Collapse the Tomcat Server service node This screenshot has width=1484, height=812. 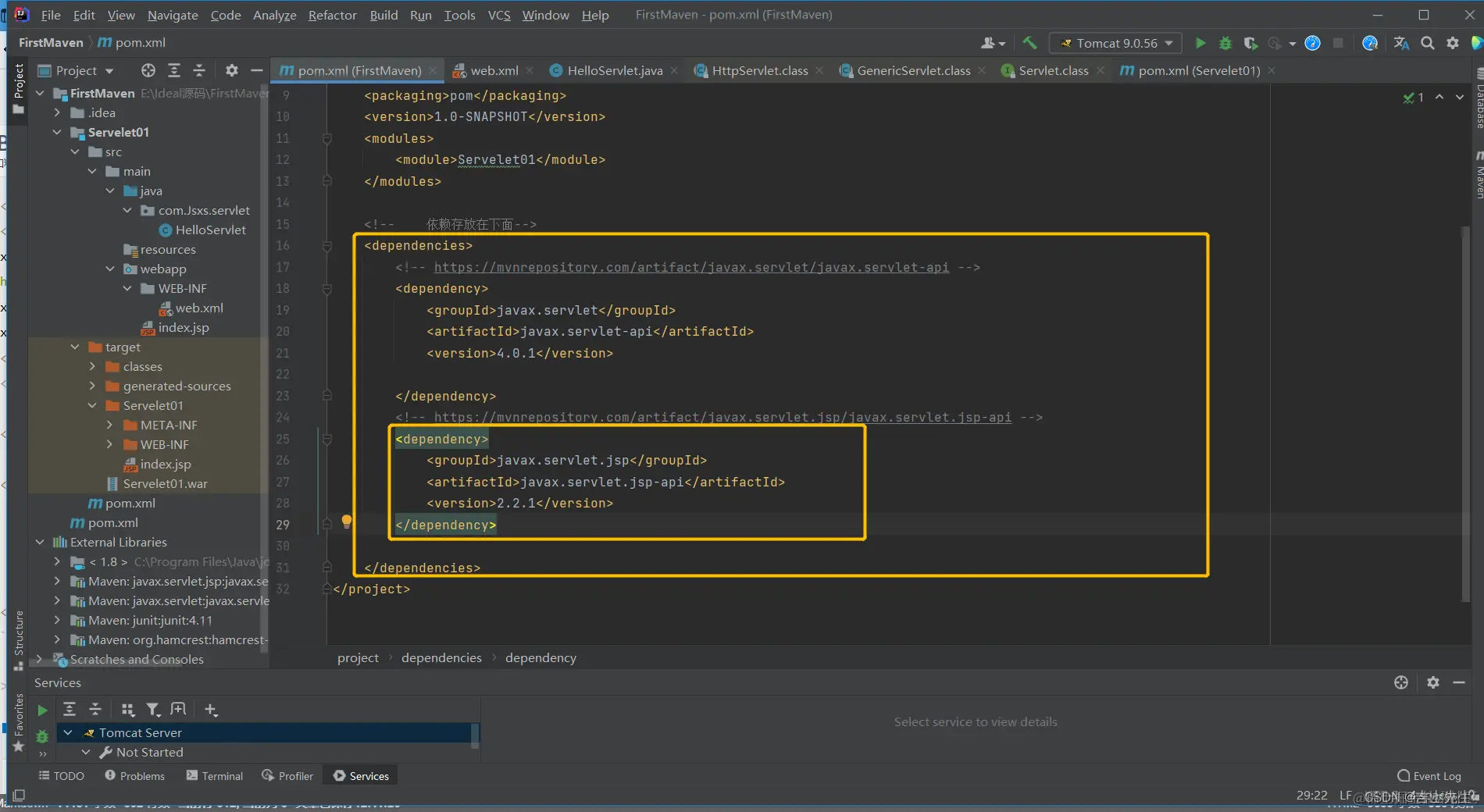coord(68,732)
